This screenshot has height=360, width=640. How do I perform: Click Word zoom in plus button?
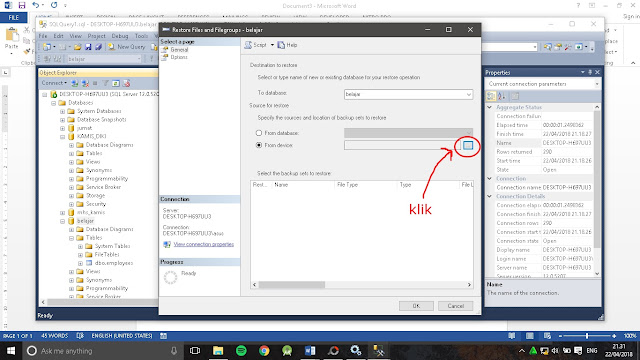point(614,336)
